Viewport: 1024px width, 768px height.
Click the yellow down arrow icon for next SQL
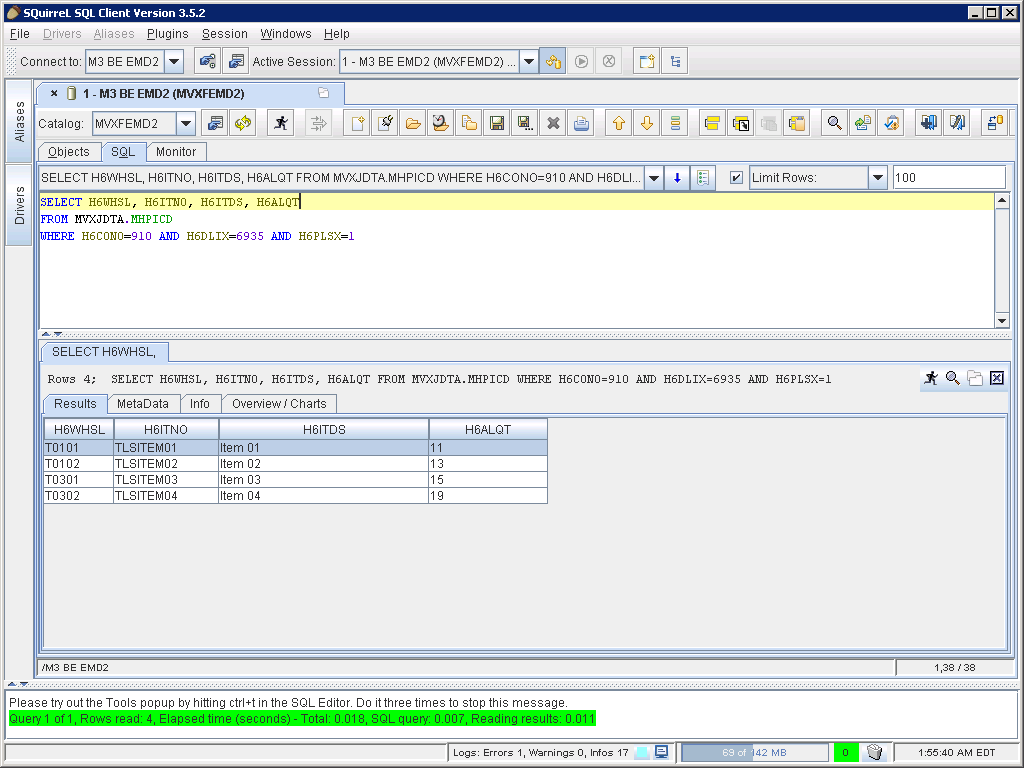(647, 123)
